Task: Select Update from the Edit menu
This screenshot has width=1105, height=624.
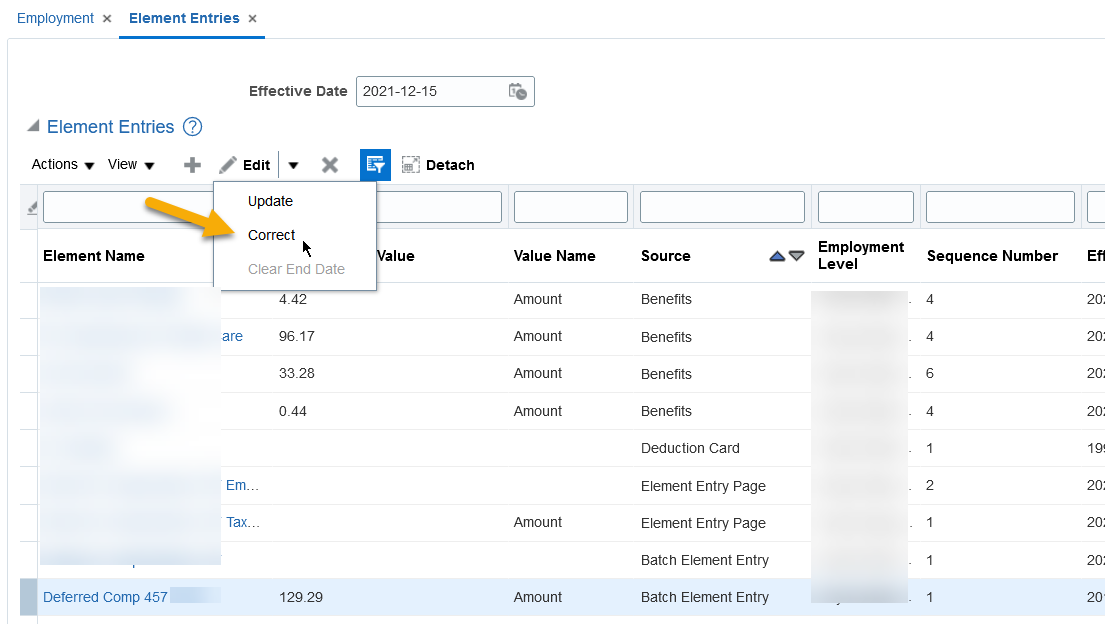Action: (x=270, y=201)
